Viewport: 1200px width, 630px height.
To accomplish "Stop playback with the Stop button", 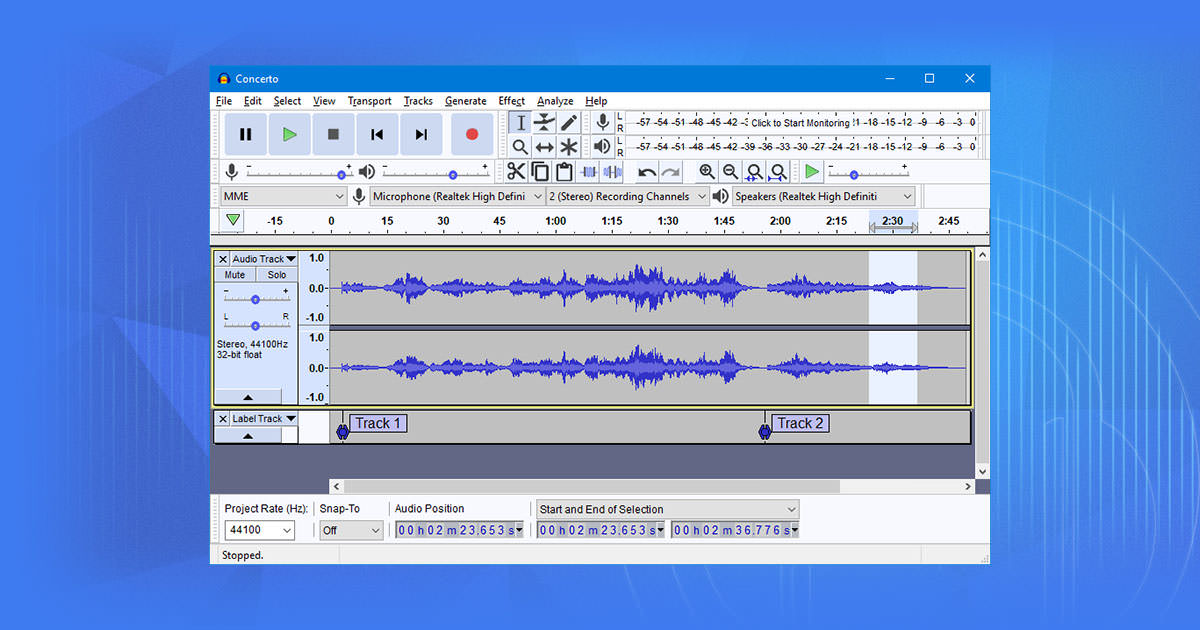I will tap(333, 134).
